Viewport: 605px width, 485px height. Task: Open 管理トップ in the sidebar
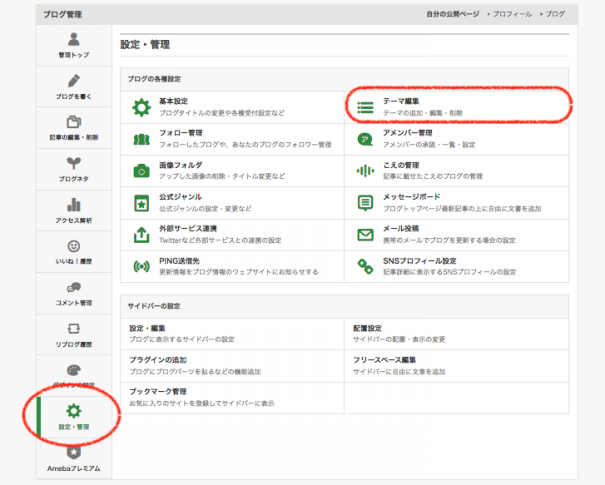coord(73,46)
